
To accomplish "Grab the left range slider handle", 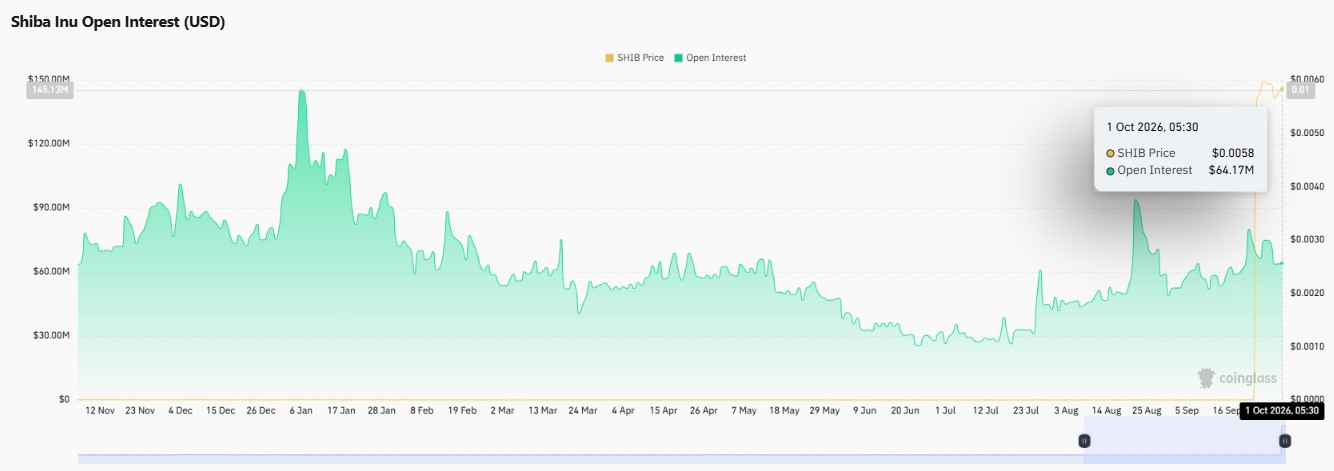I will click(1084, 440).
